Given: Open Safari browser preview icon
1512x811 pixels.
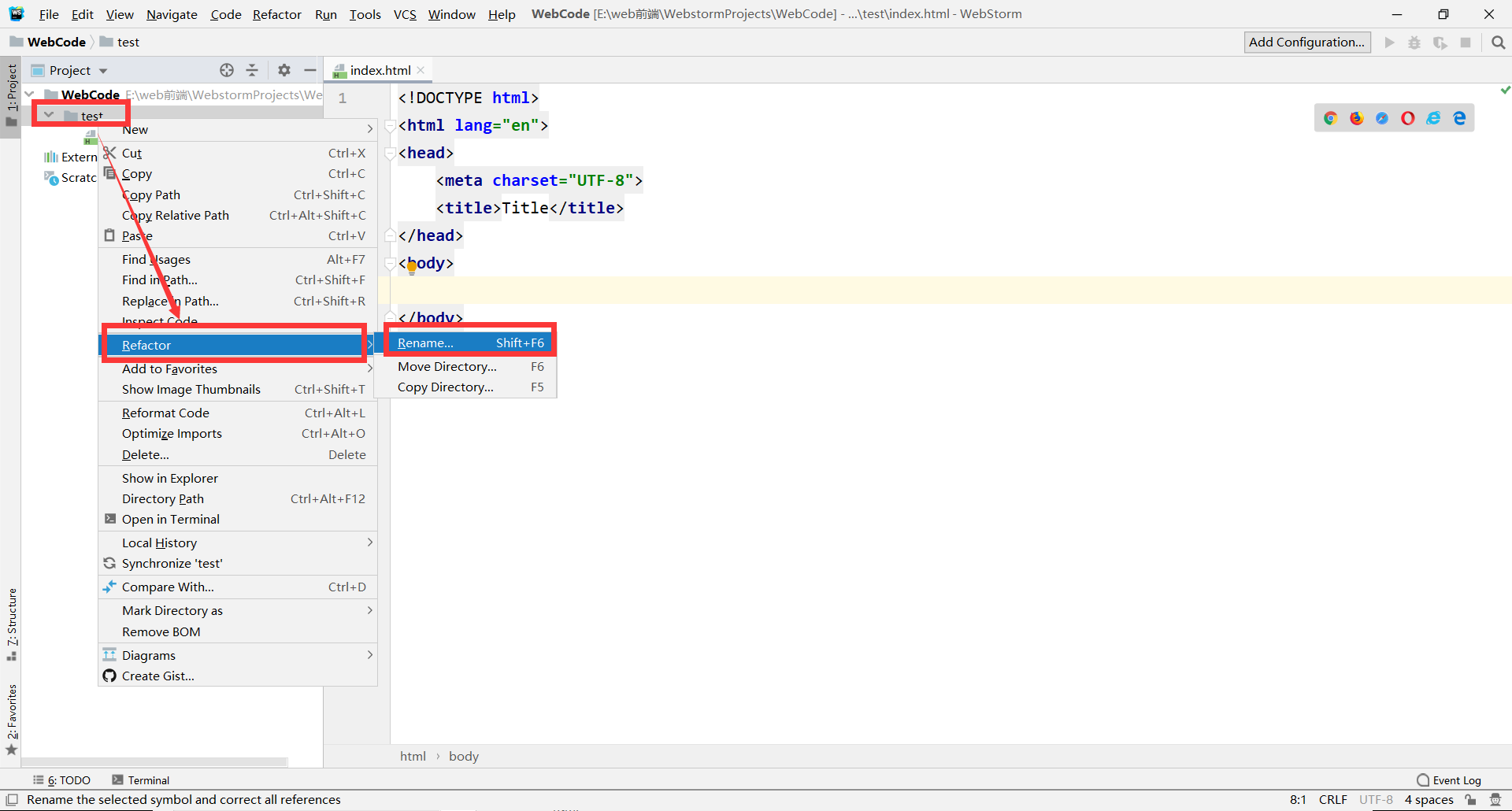Looking at the screenshot, I should coord(1382,118).
